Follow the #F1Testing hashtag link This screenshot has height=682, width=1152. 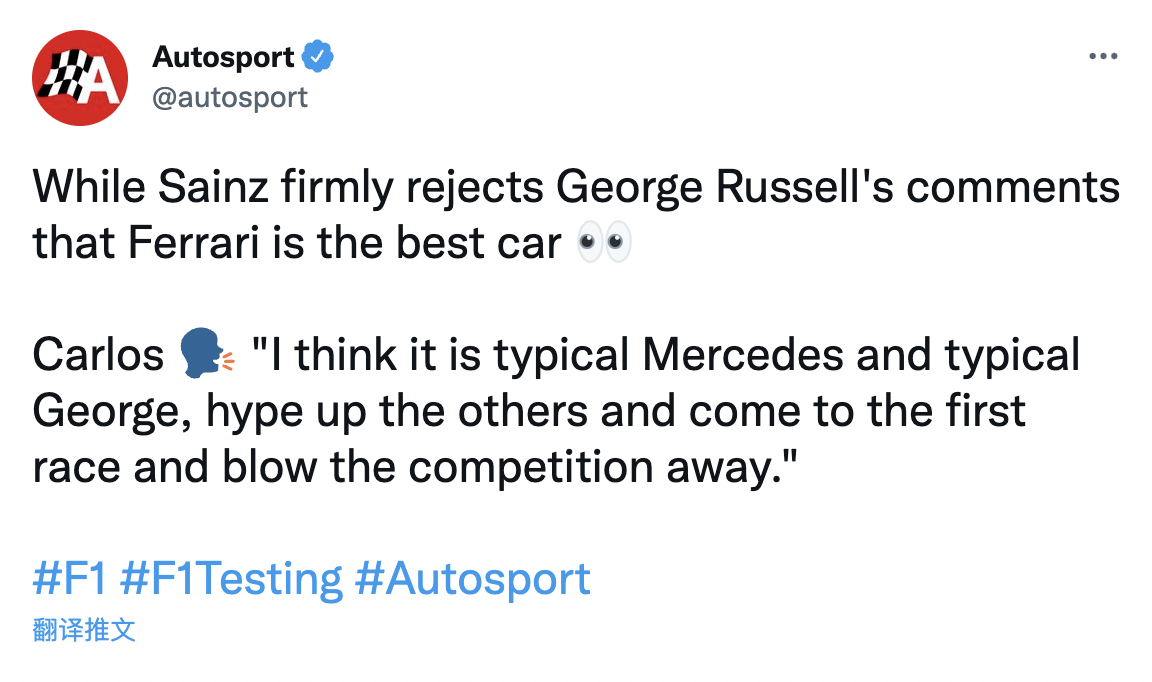click(x=231, y=580)
